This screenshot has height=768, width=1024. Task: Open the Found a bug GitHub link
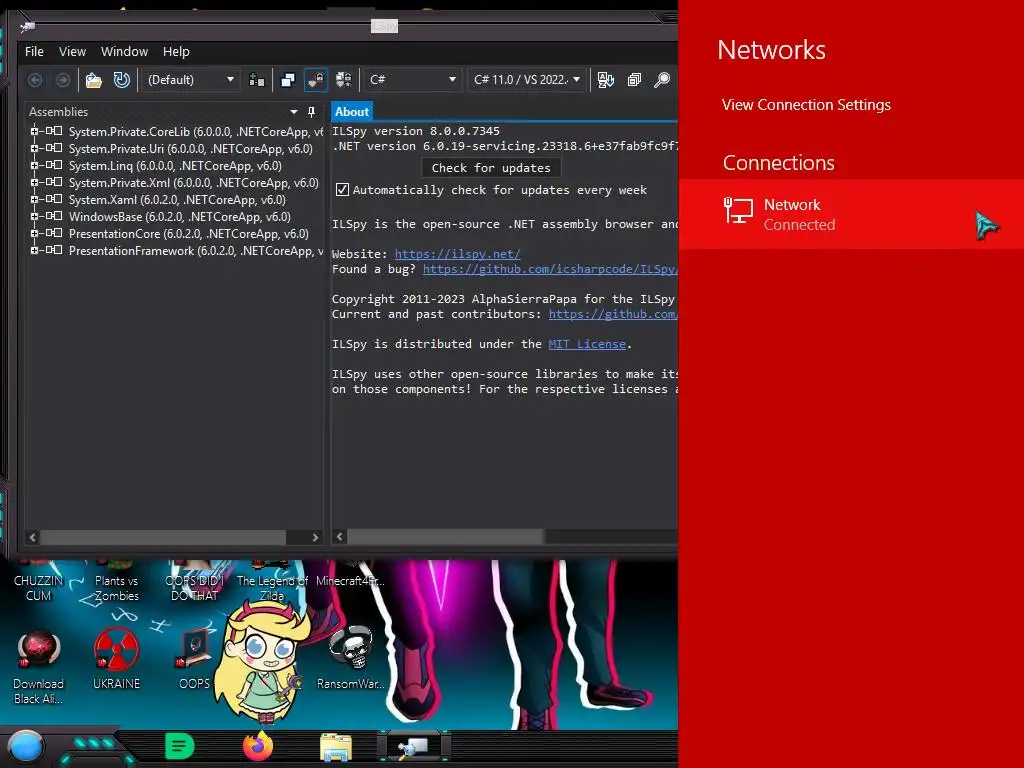pos(550,269)
